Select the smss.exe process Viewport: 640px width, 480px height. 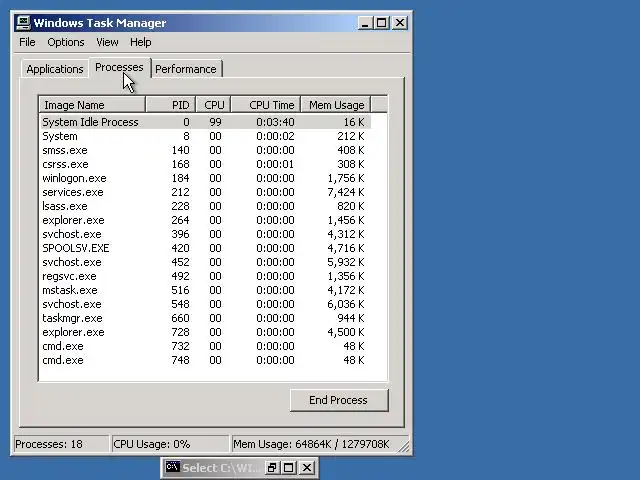click(206, 150)
